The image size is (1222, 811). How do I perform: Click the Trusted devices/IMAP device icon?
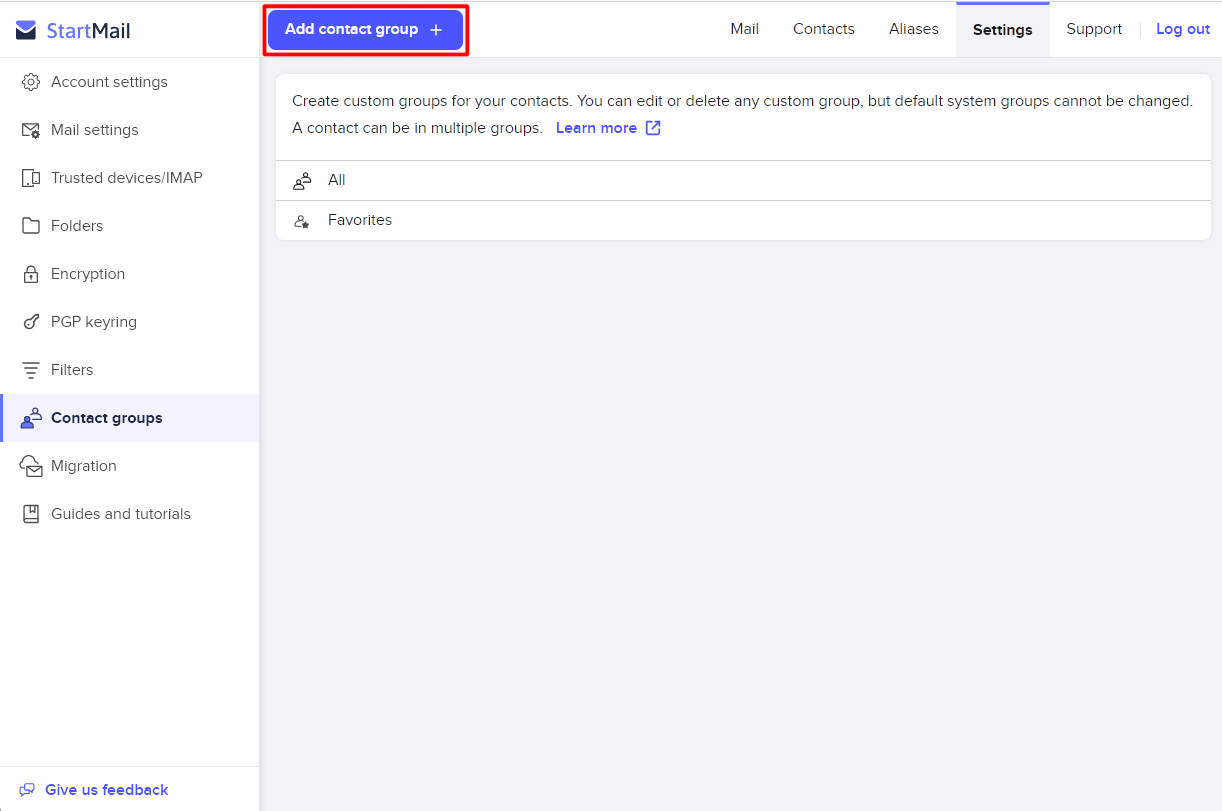[x=31, y=178]
